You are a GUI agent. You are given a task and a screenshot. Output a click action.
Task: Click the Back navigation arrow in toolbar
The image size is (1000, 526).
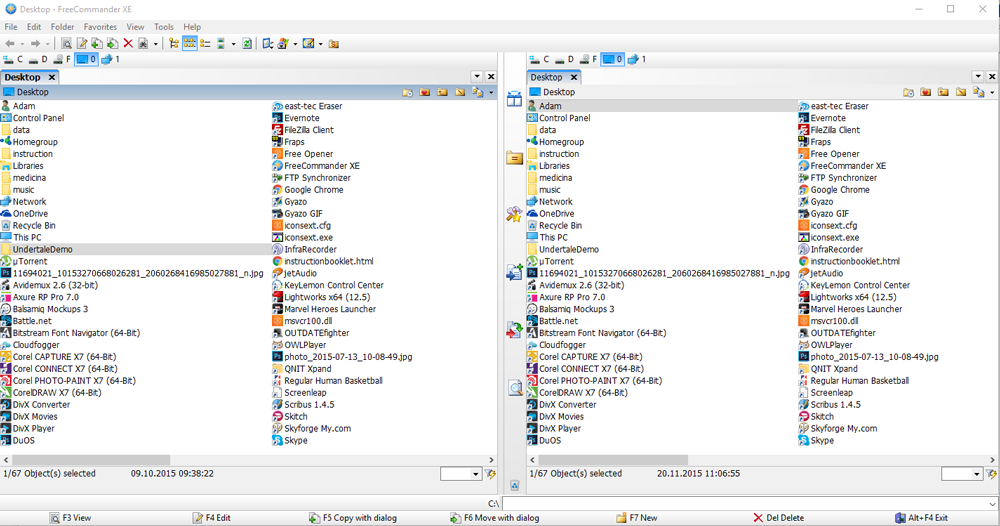(x=10, y=43)
